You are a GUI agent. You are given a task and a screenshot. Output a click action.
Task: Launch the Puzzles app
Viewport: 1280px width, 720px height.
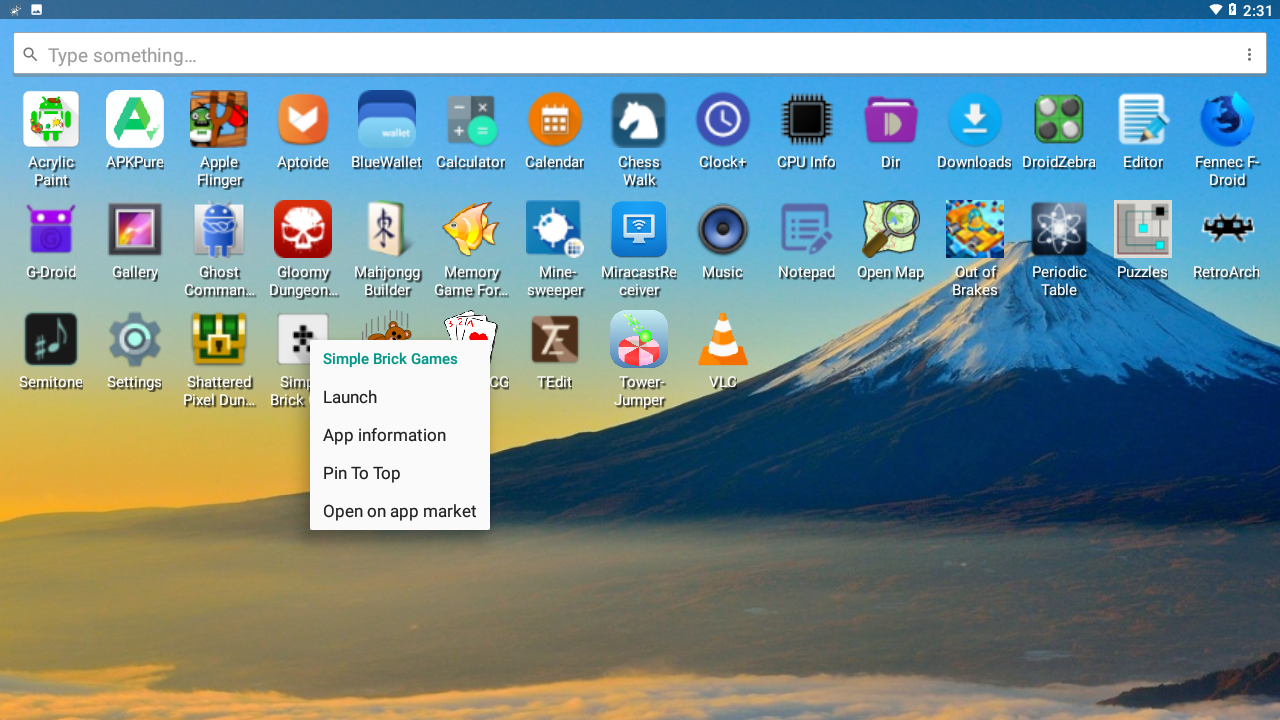pos(1143,230)
